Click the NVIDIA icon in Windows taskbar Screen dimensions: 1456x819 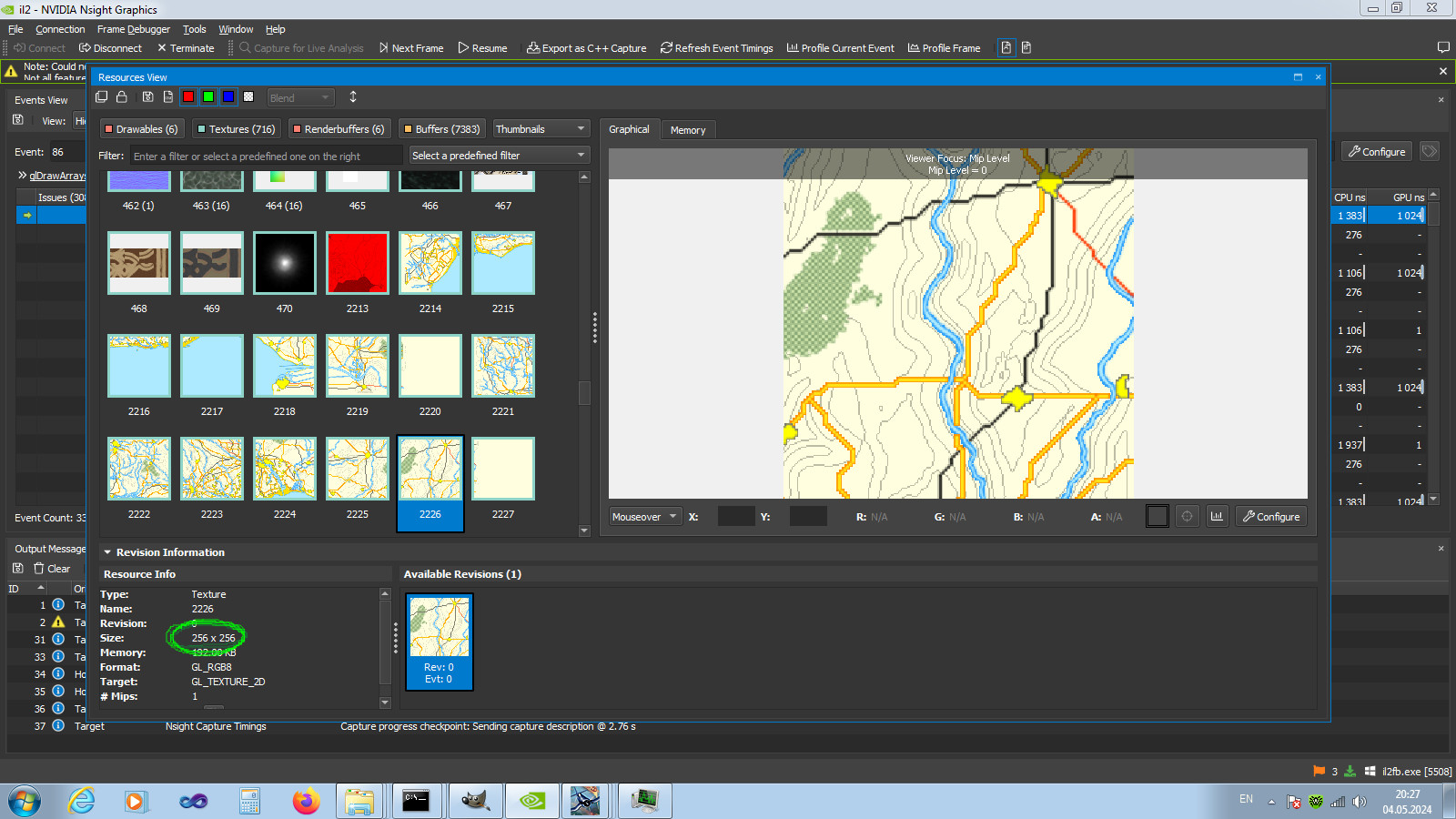click(532, 801)
